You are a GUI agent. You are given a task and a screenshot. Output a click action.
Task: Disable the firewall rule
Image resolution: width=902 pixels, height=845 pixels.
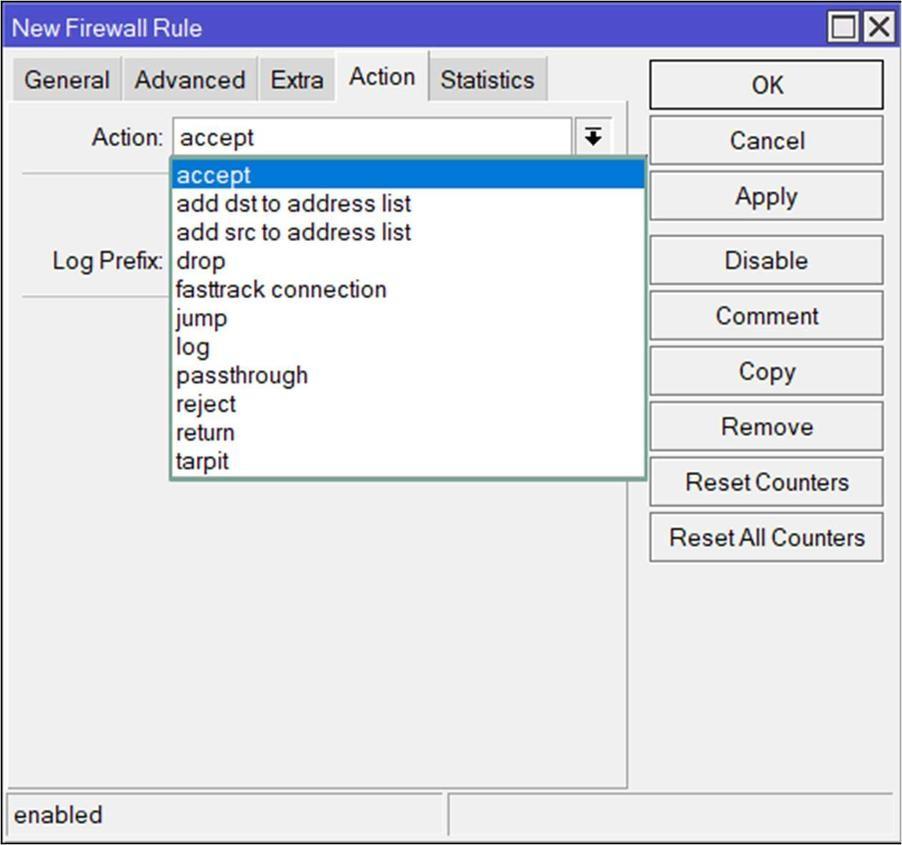click(x=766, y=261)
